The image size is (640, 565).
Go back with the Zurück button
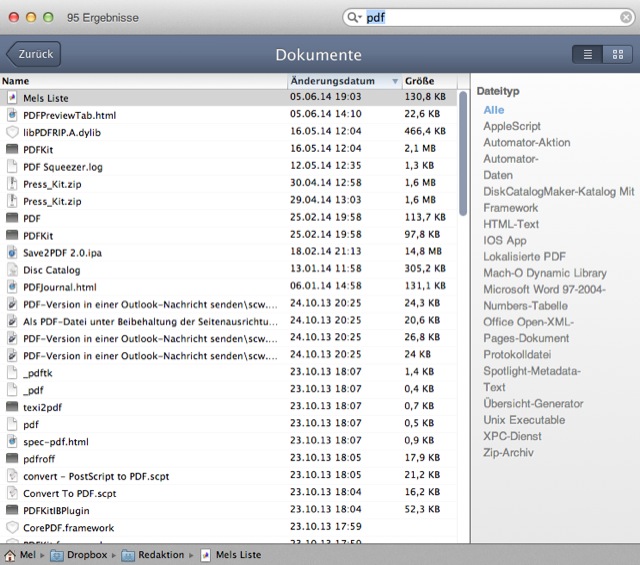click(34, 54)
